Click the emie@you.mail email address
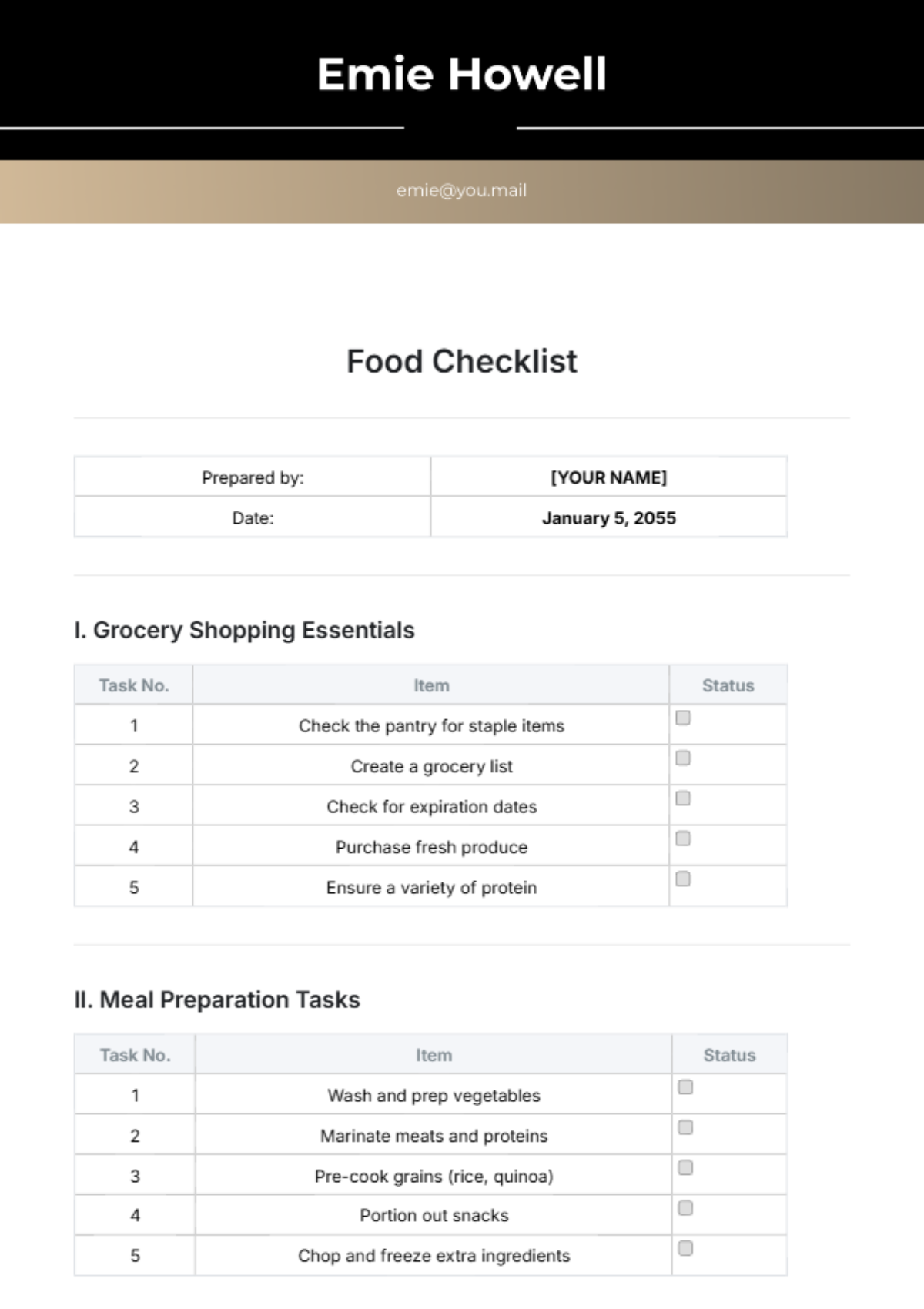This screenshot has height=1309, width=924. click(x=461, y=190)
